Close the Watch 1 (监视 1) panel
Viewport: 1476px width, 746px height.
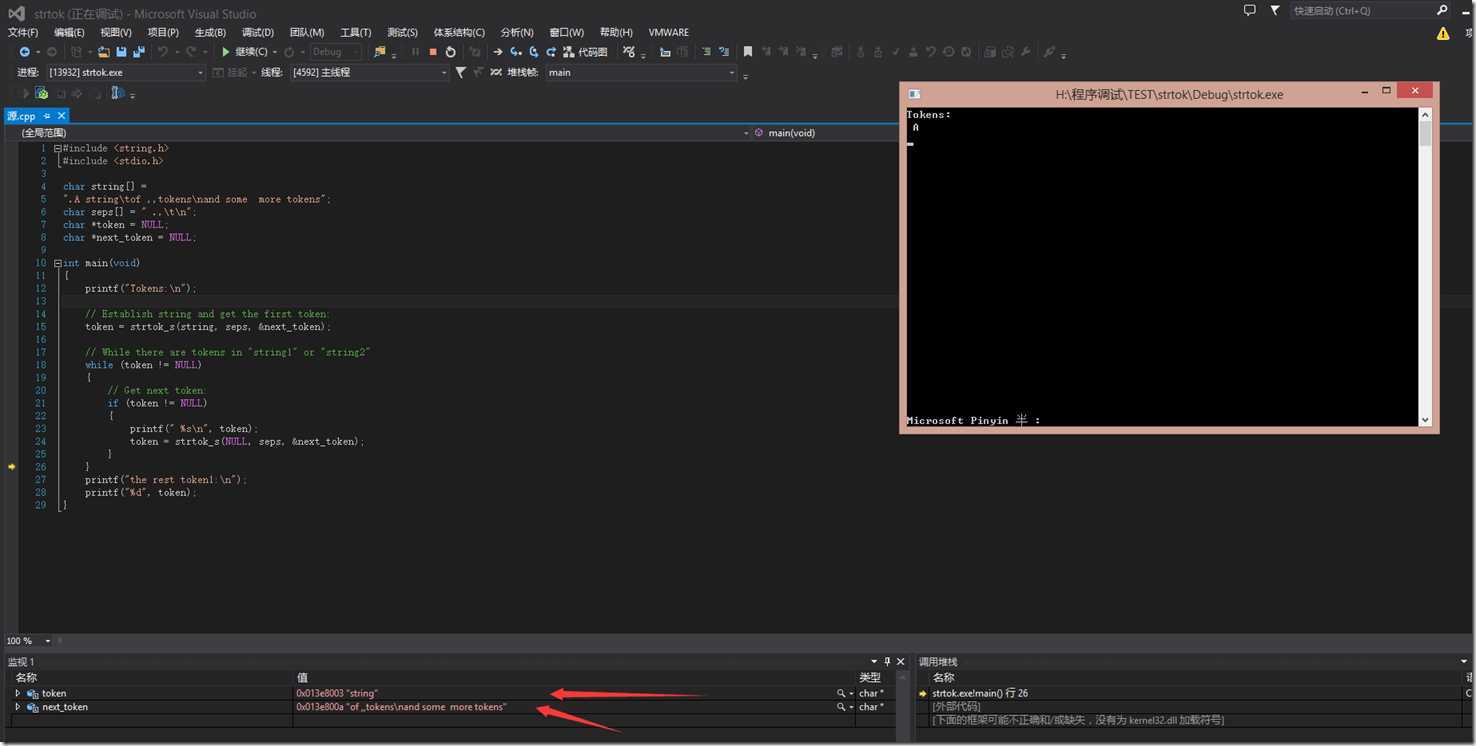pyautogui.click(x=901, y=662)
